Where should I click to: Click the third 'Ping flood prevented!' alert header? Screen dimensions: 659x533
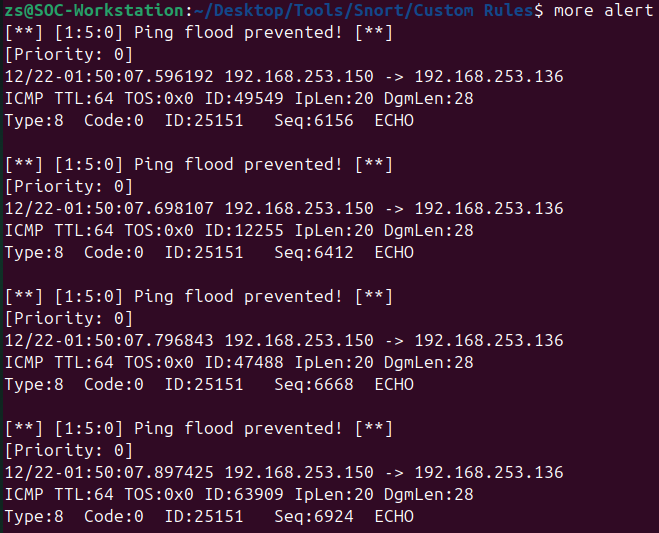click(199, 297)
